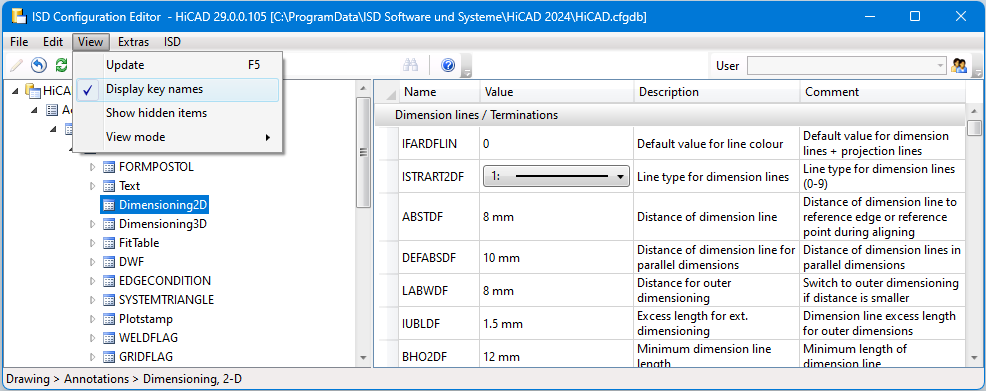The height and width of the screenshot is (391, 986).
Task: Click the pencil edit toolbar icon
Action: coord(16,65)
